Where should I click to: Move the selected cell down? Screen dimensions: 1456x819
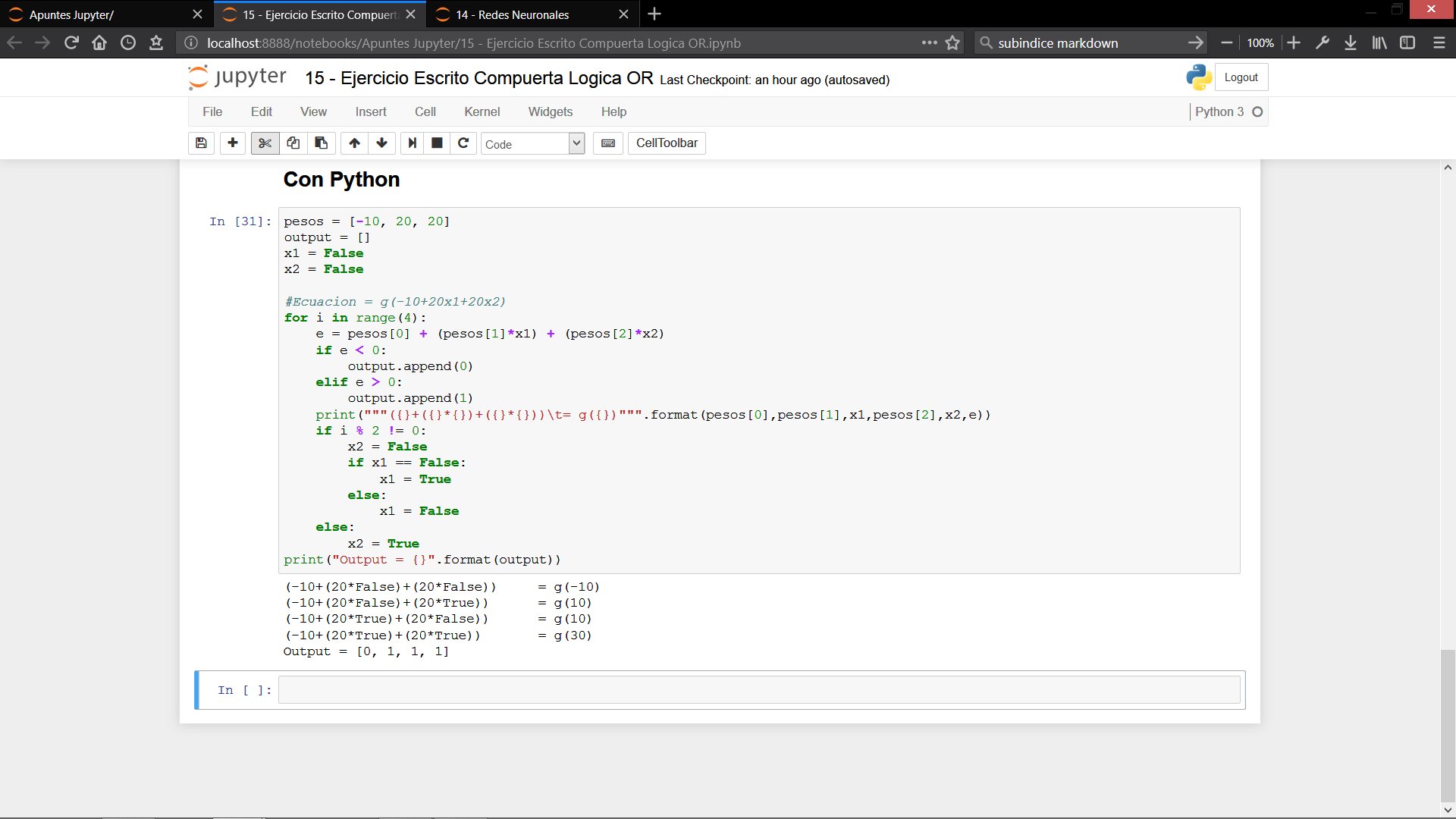click(x=381, y=143)
